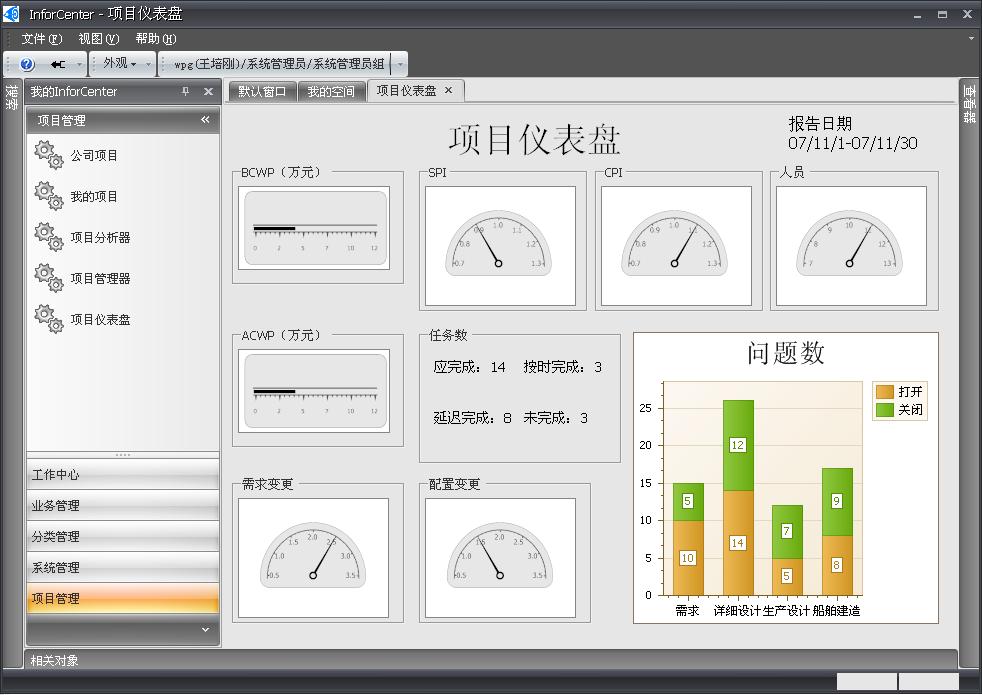Click the 需求变更 dial gauge

313,556
